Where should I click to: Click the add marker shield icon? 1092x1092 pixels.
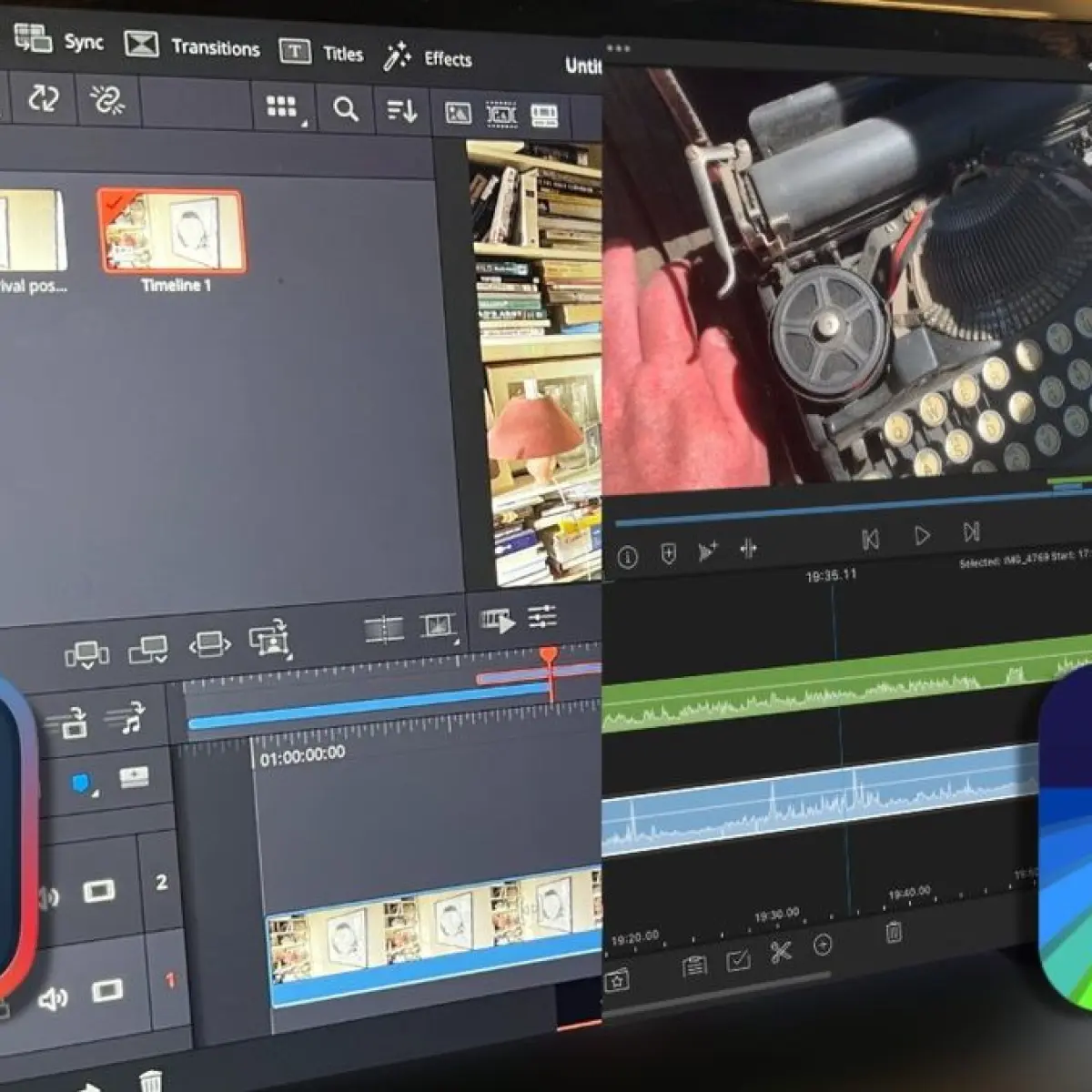[x=668, y=554]
